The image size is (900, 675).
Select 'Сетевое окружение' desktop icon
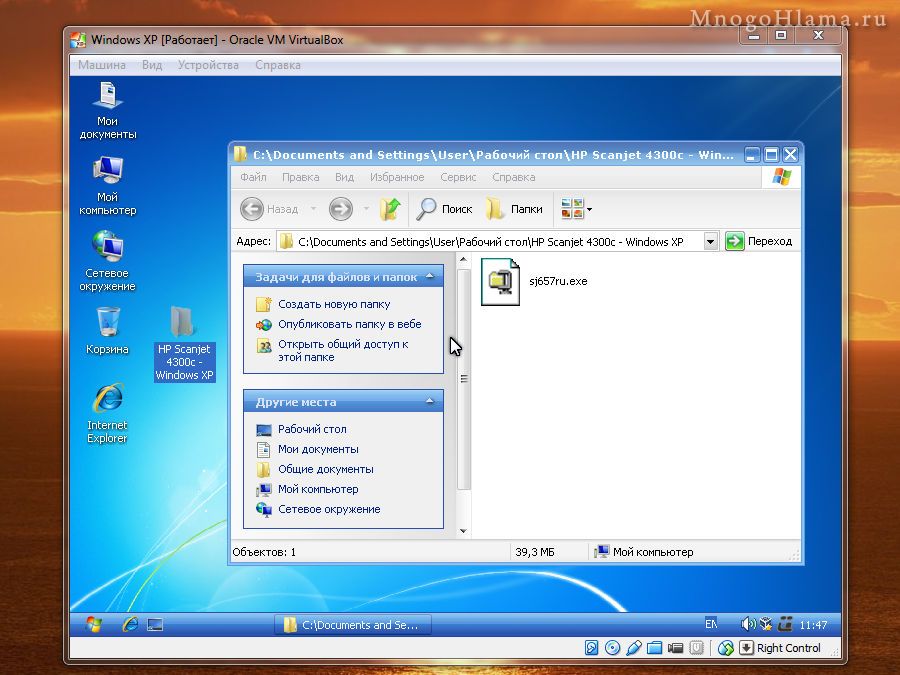[x=107, y=261]
